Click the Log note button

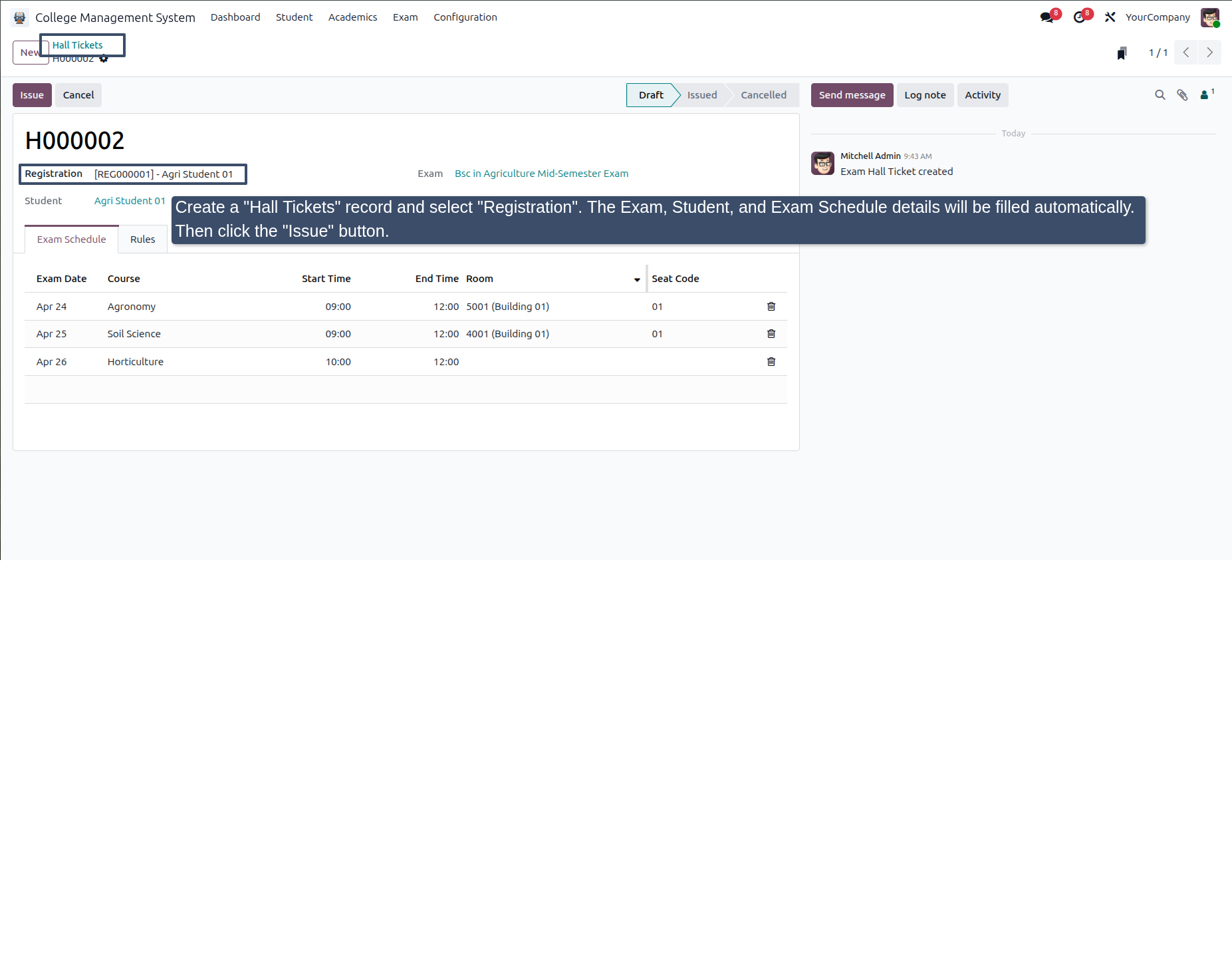[925, 95]
